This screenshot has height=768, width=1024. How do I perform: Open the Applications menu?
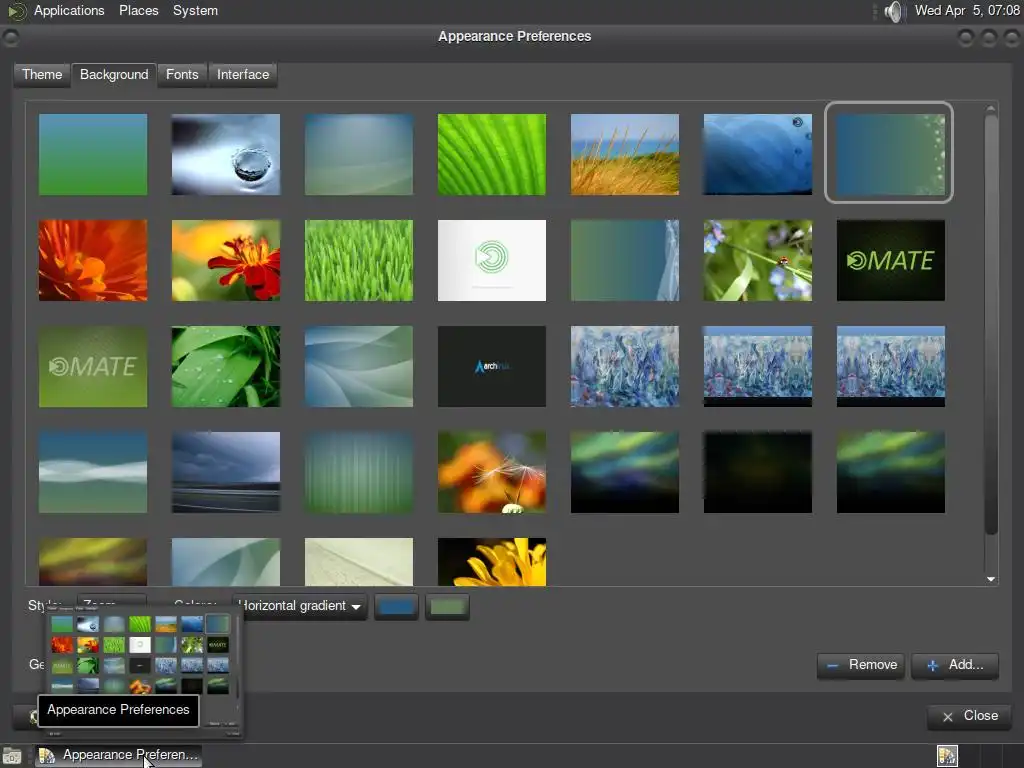69,10
